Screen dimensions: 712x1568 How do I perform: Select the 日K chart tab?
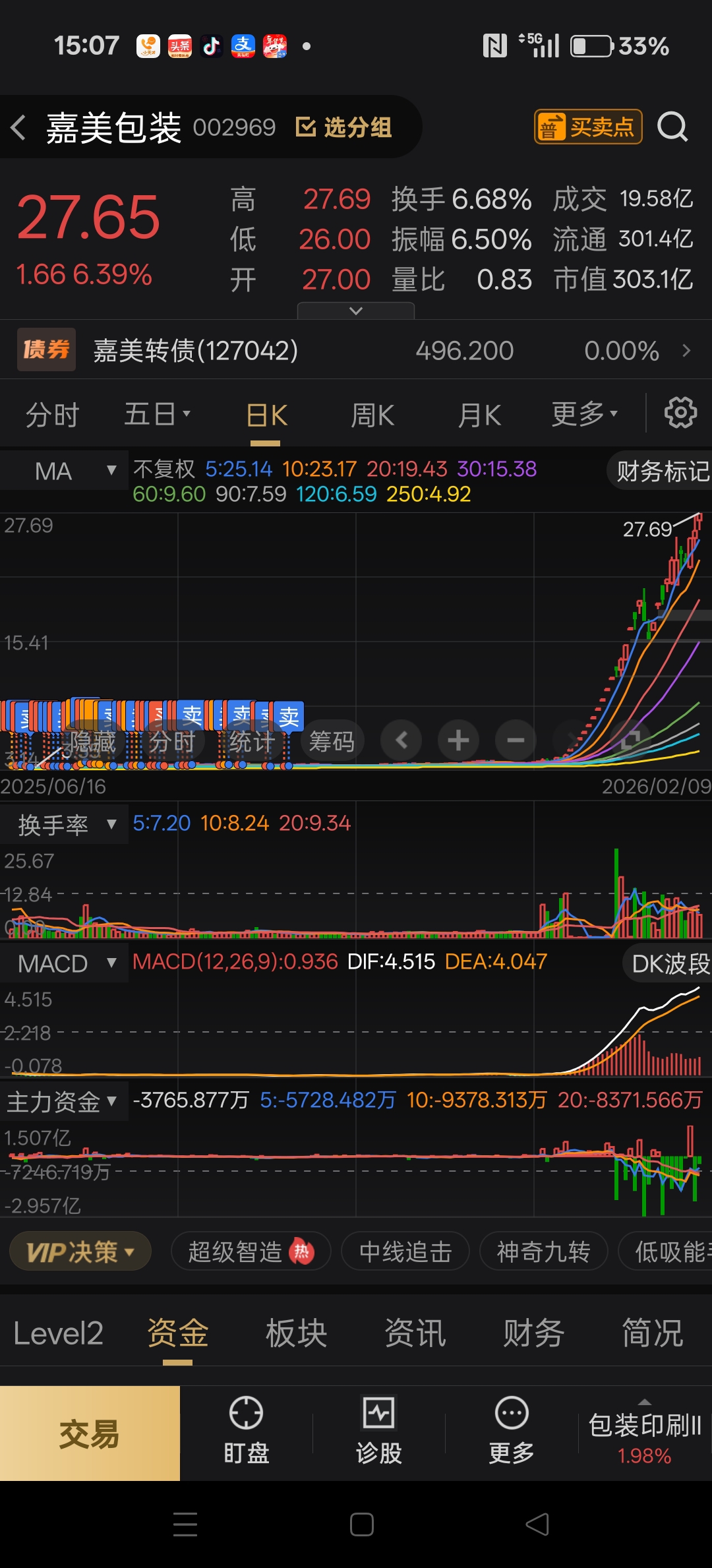tap(267, 415)
